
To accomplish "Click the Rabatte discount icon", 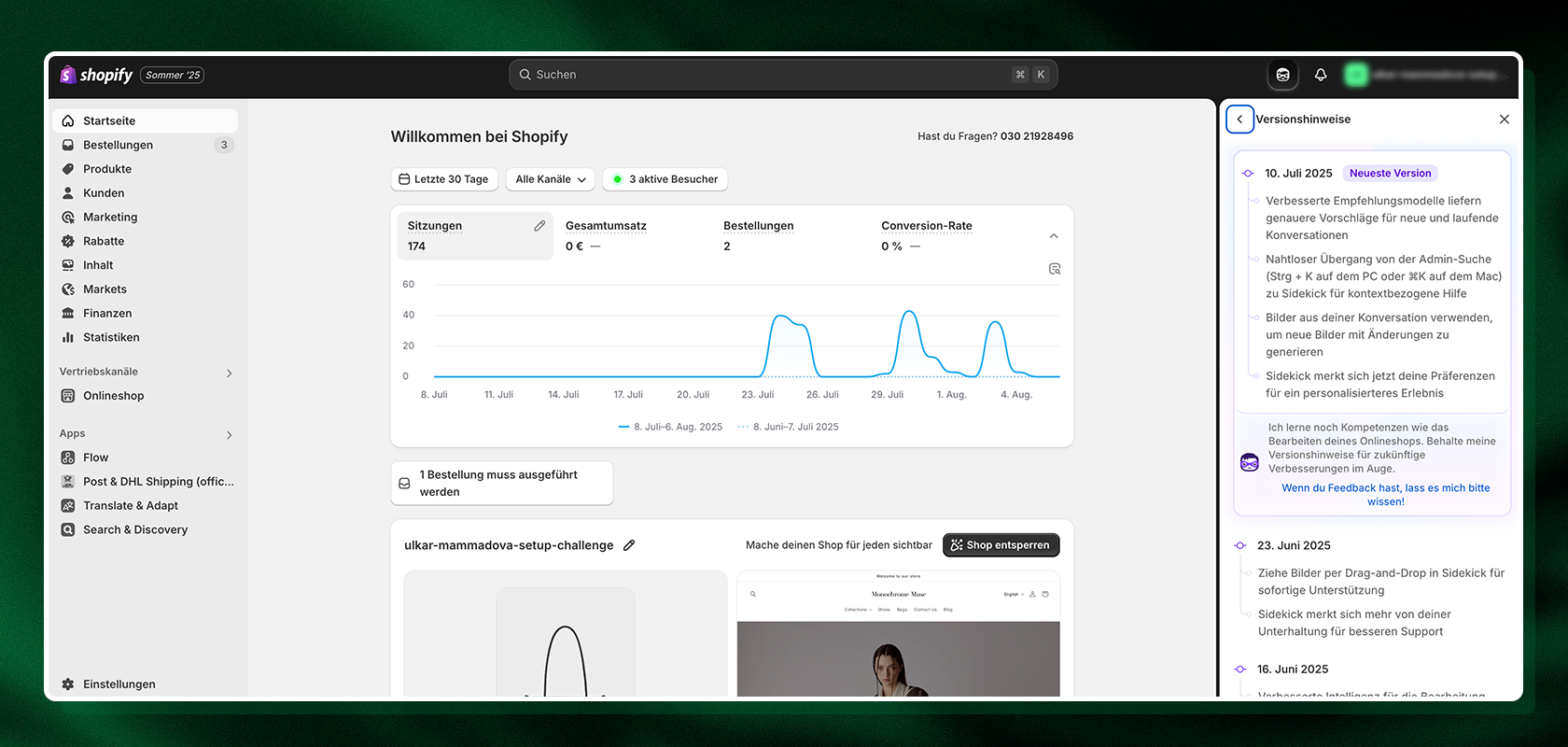I will (68, 241).
